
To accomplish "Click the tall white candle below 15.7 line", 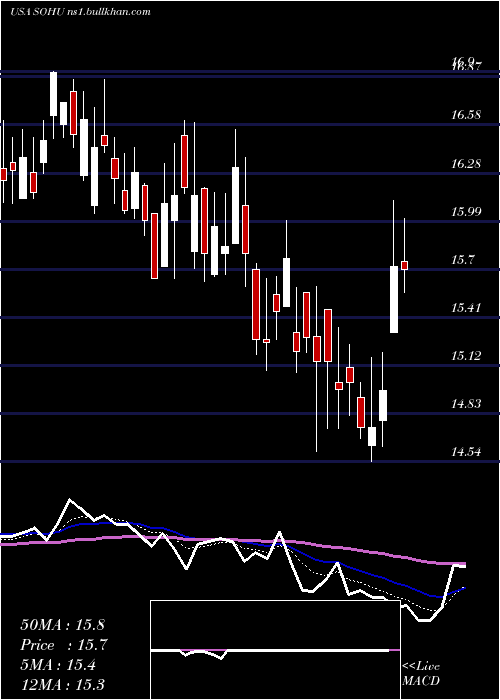I will point(394,299).
